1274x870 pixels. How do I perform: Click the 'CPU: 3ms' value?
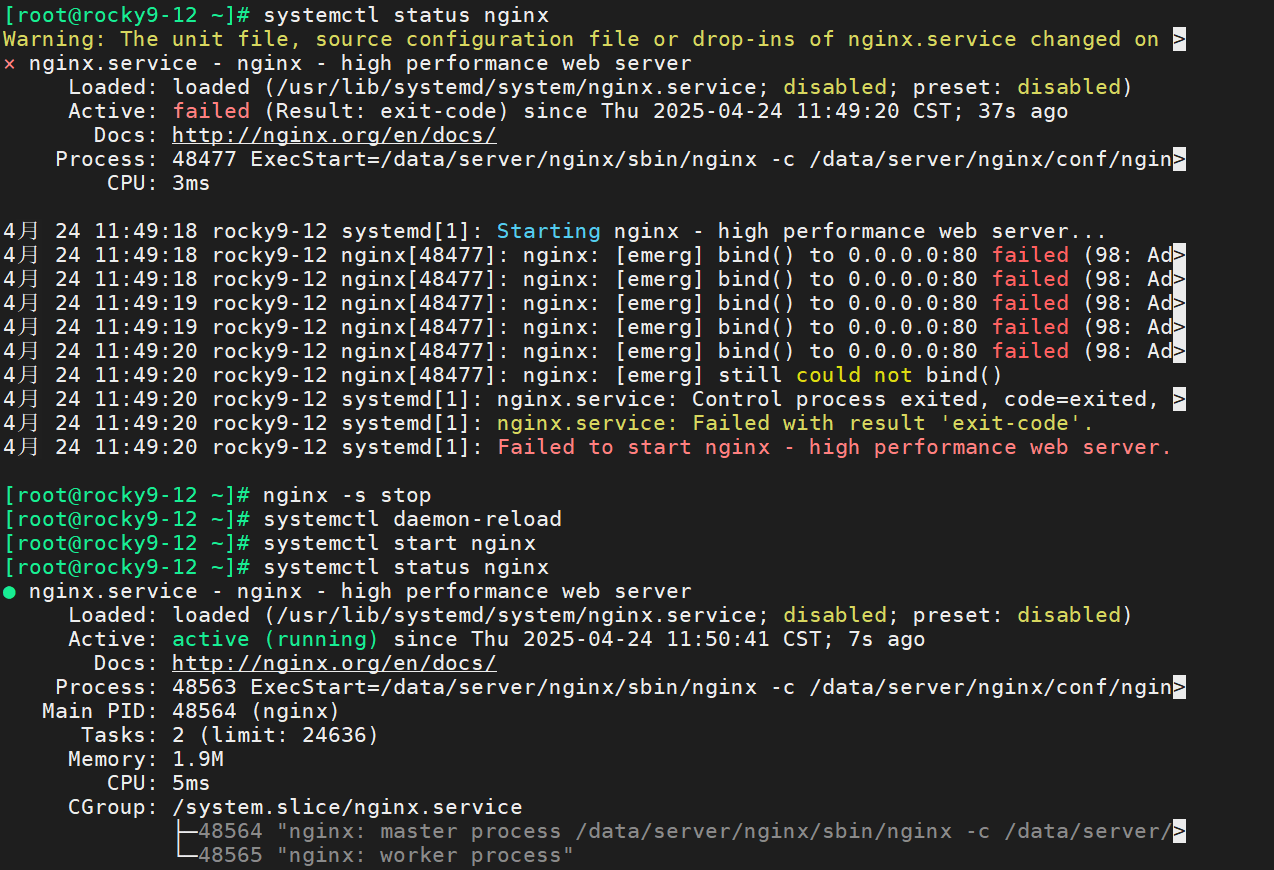coord(191,183)
